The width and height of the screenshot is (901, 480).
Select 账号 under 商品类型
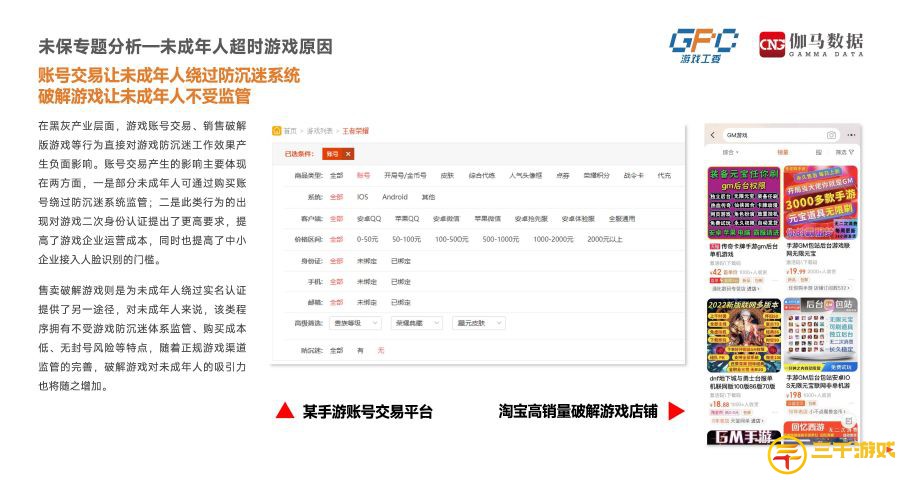point(363,175)
